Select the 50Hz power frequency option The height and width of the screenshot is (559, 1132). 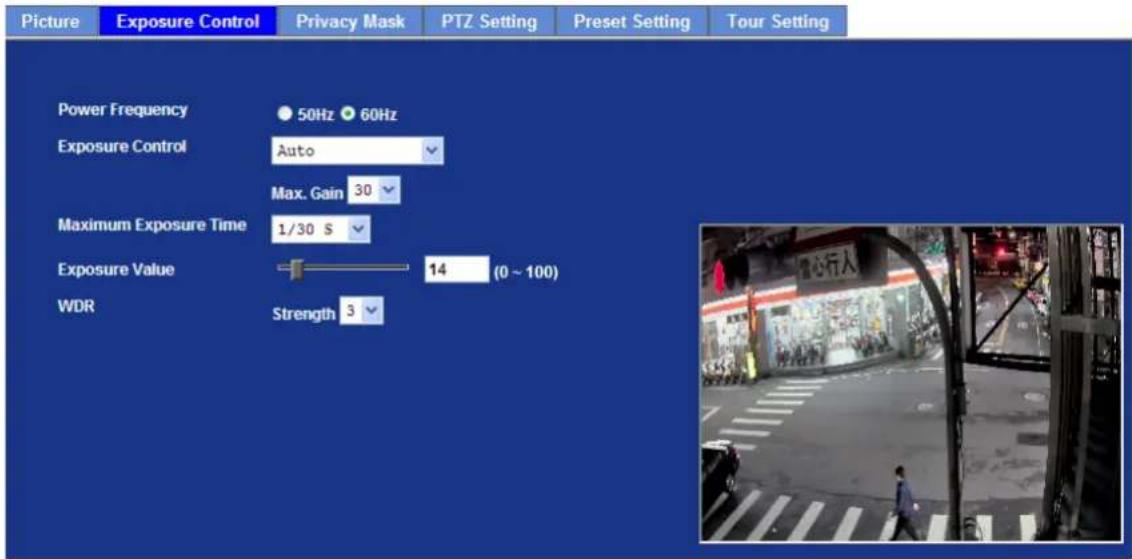pyautogui.click(x=285, y=114)
